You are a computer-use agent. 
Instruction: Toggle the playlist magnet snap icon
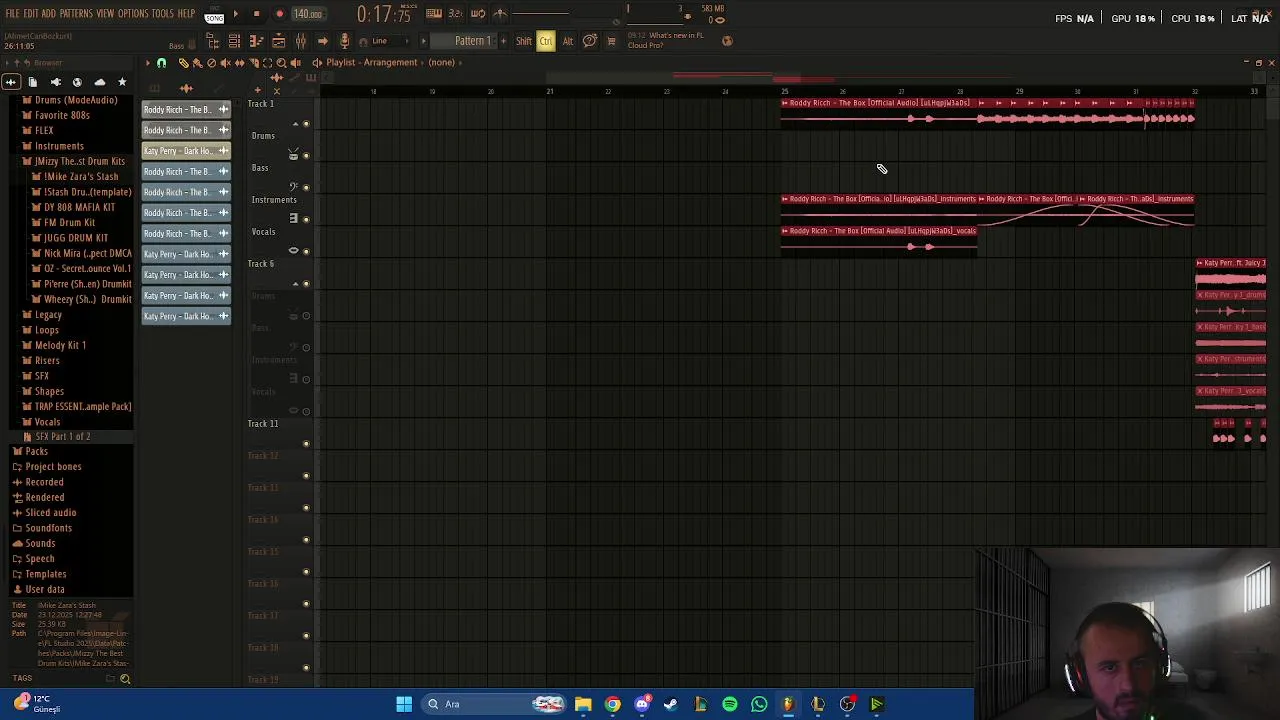[162, 63]
